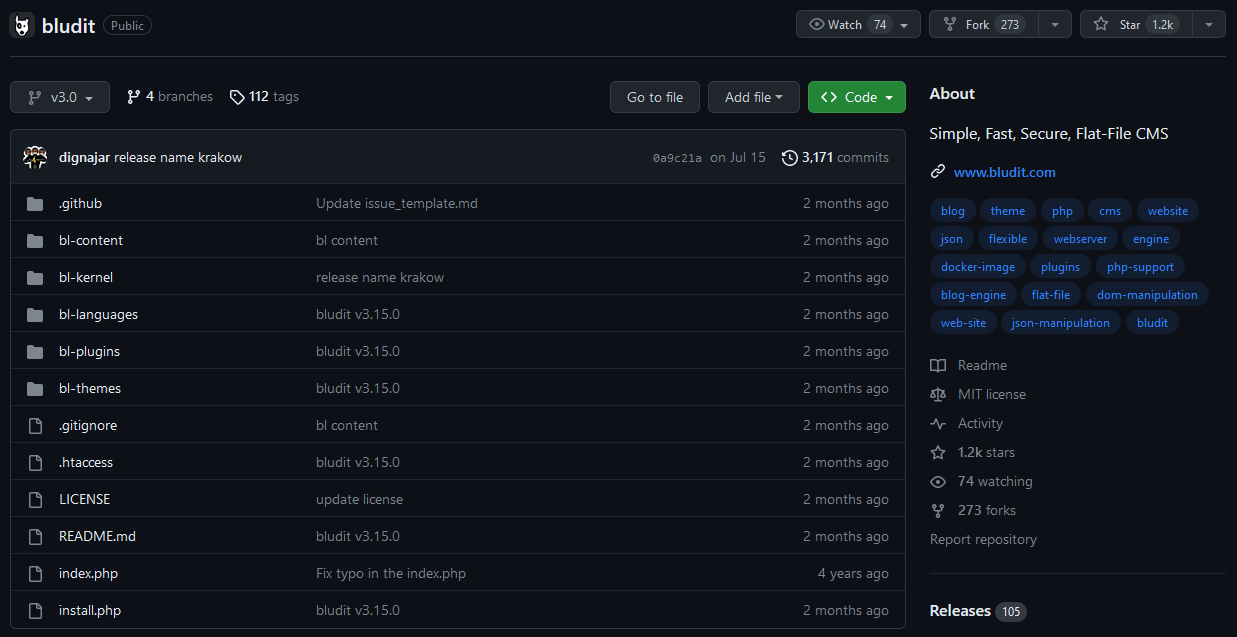Open the Watch notifications dropdown
1237x637 pixels.
[858, 25]
